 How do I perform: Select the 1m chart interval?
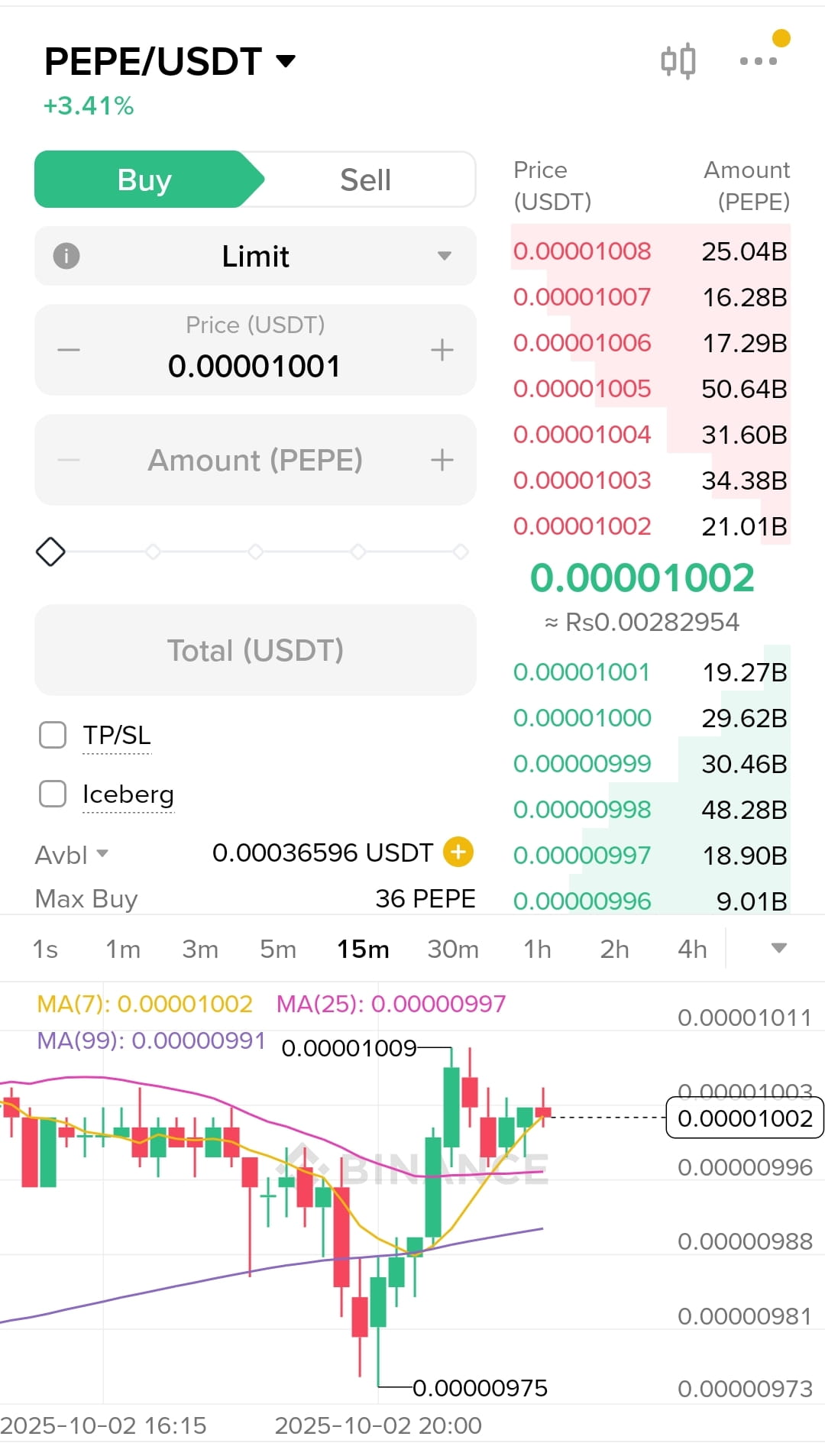tap(123, 949)
